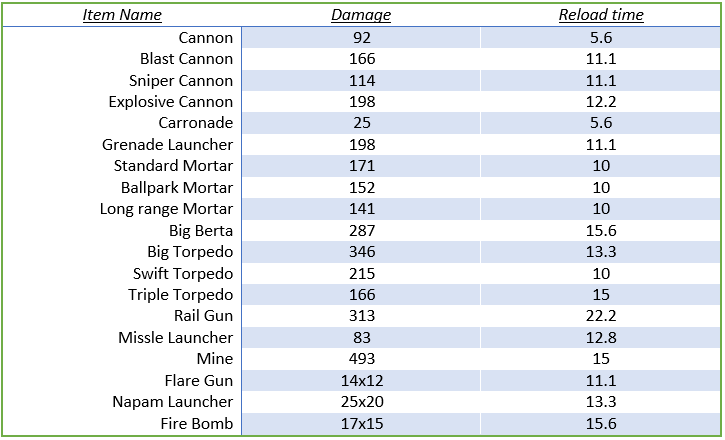This screenshot has width=725, height=440.
Task: Click the Flare Gun damage cell 14x12
Action: [361, 381]
